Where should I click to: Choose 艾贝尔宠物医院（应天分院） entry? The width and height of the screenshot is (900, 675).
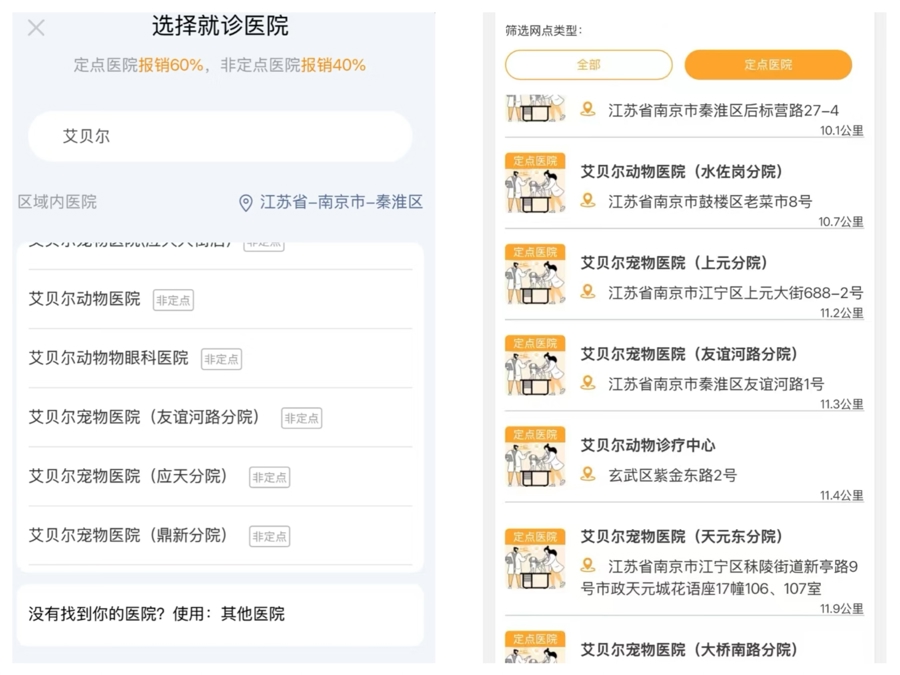(x=128, y=476)
